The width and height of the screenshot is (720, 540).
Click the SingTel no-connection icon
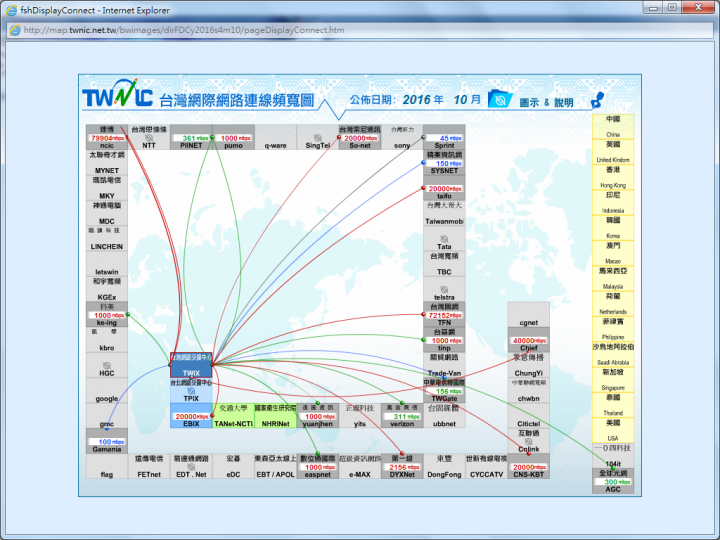pyautogui.click(x=318, y=138)
